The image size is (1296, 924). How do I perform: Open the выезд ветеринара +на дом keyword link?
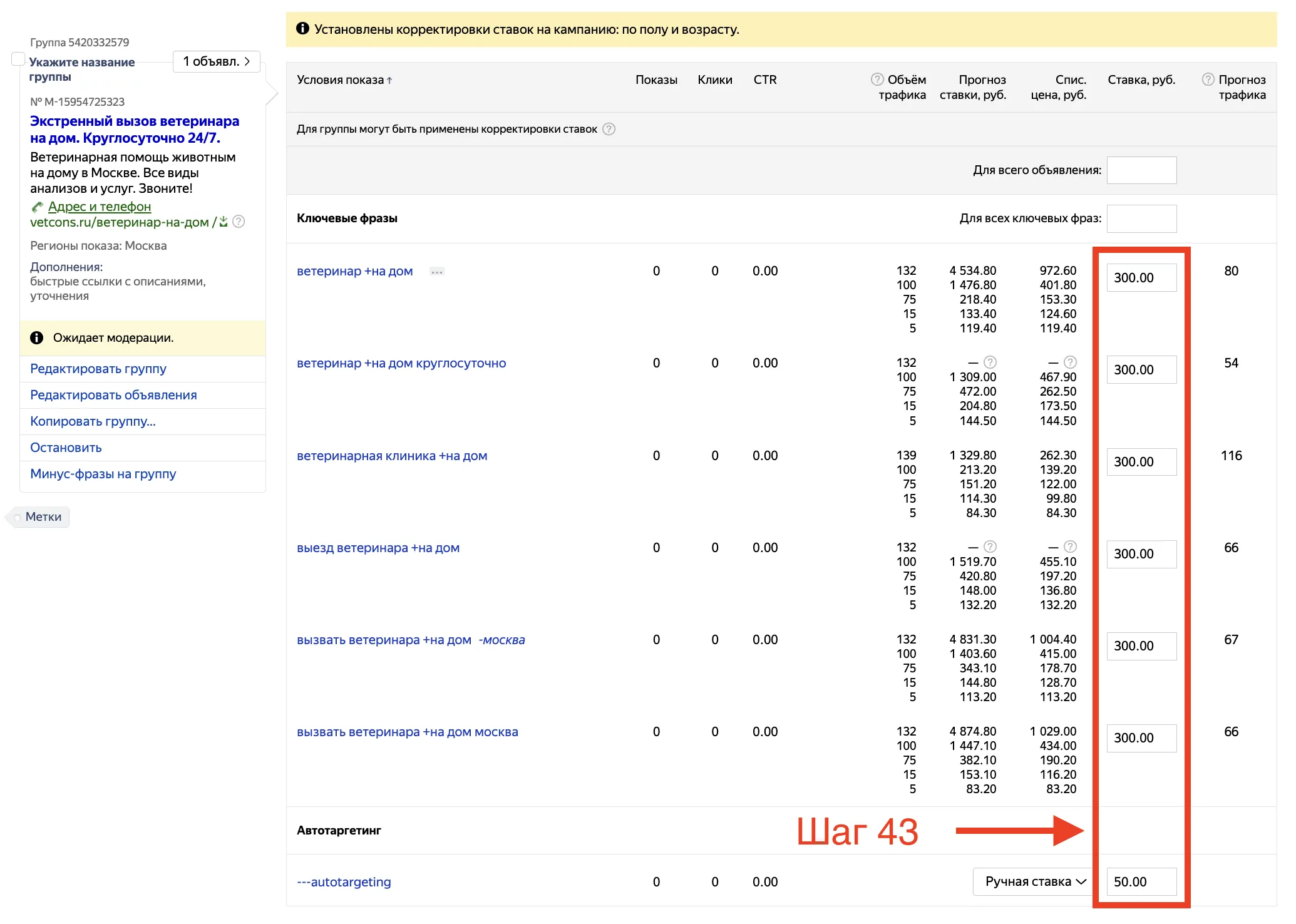(x=378, y=548)
